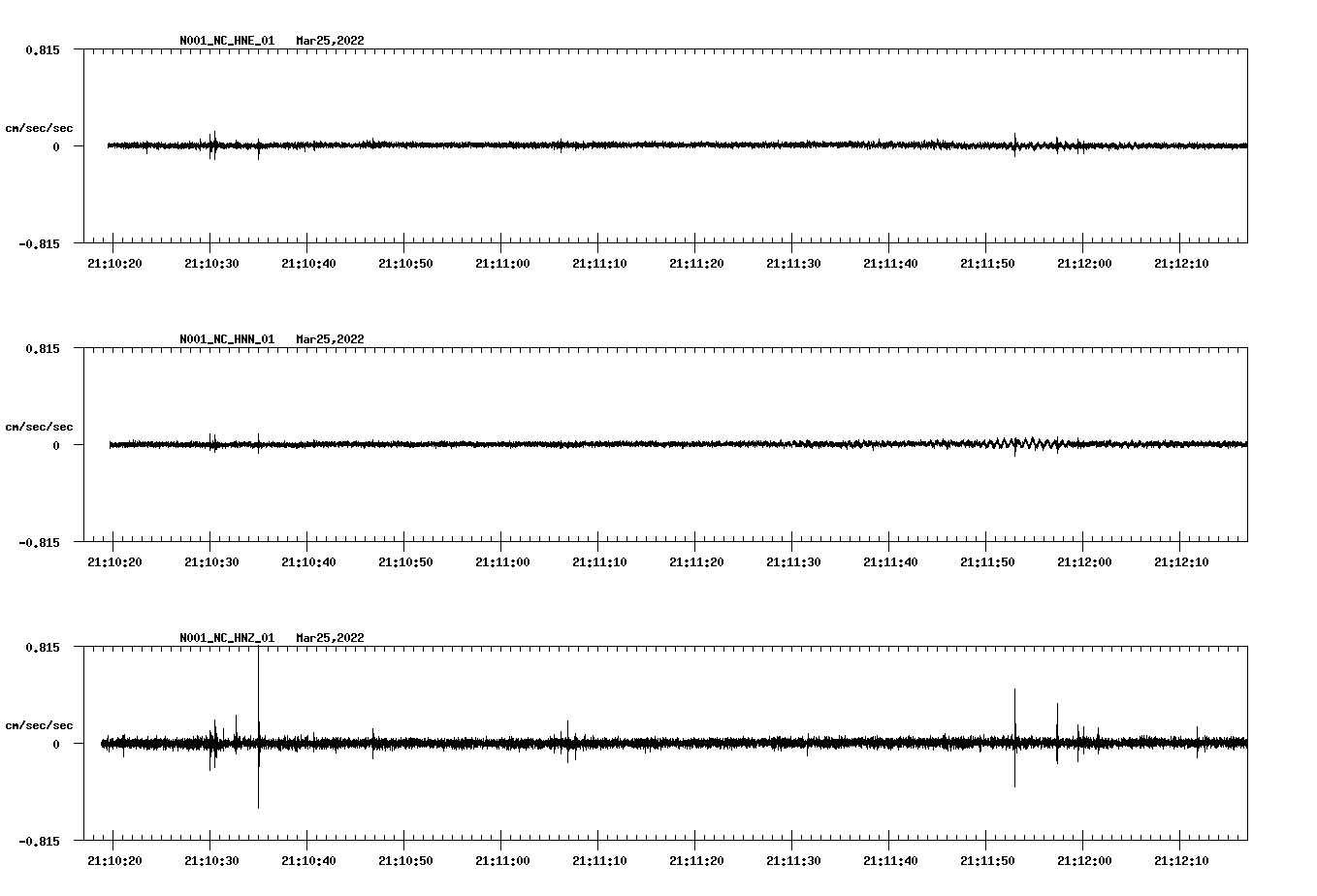The height and width of the screenshot is (896, 1317).
Task: Click the 21:10:40 time label under HNN plot
Action: (x=308, y=561)
